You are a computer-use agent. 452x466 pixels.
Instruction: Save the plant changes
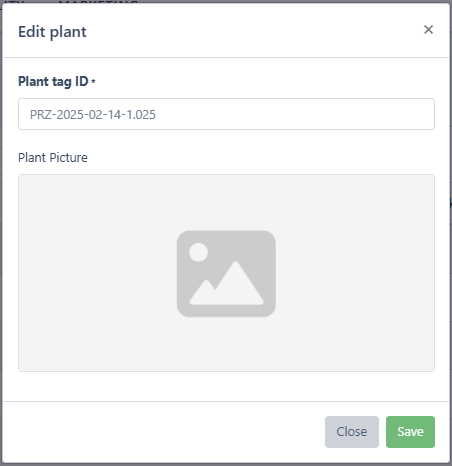pos(410,432)
